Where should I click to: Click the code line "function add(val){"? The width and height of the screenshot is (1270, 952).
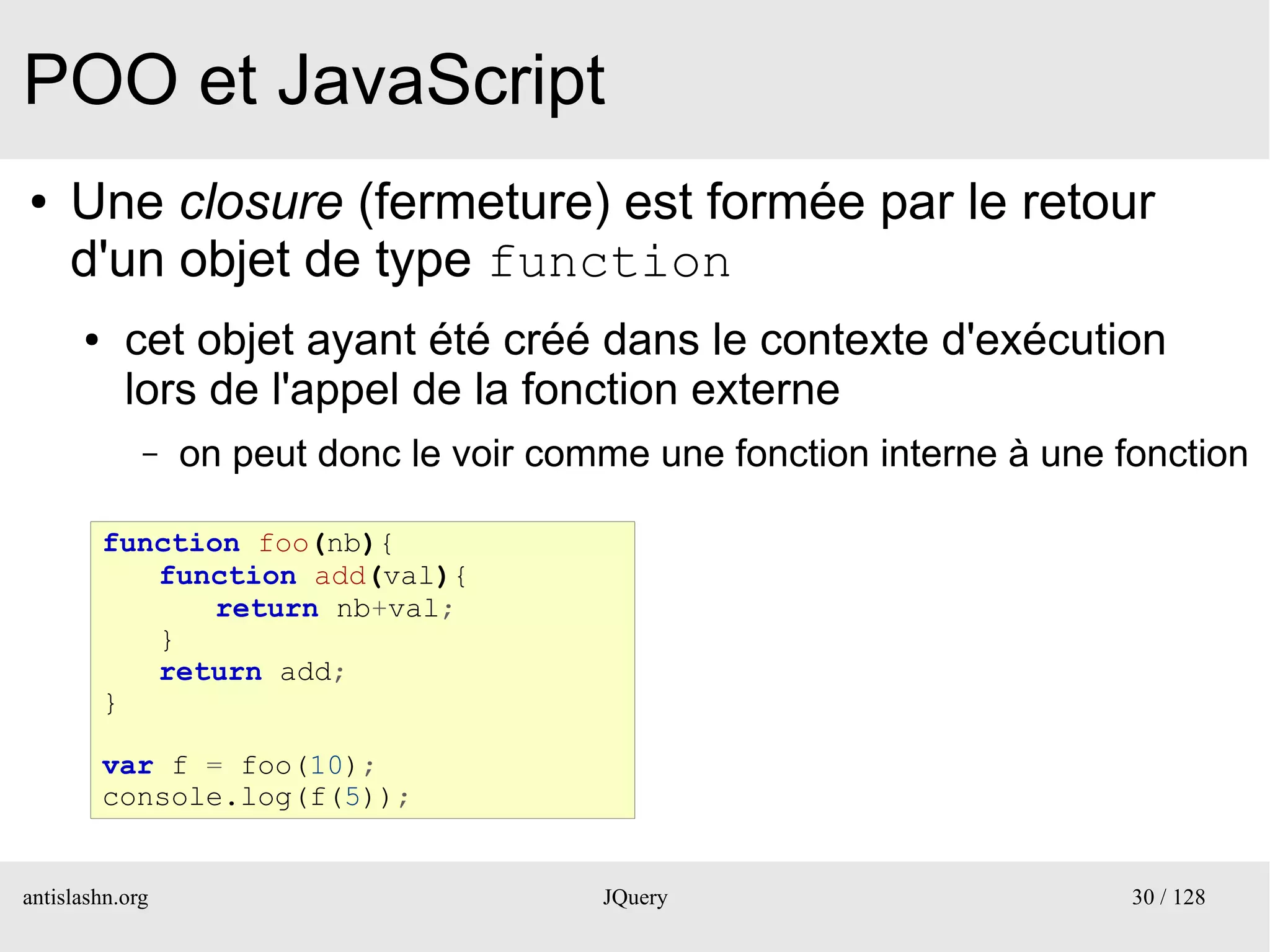(313, 577)
